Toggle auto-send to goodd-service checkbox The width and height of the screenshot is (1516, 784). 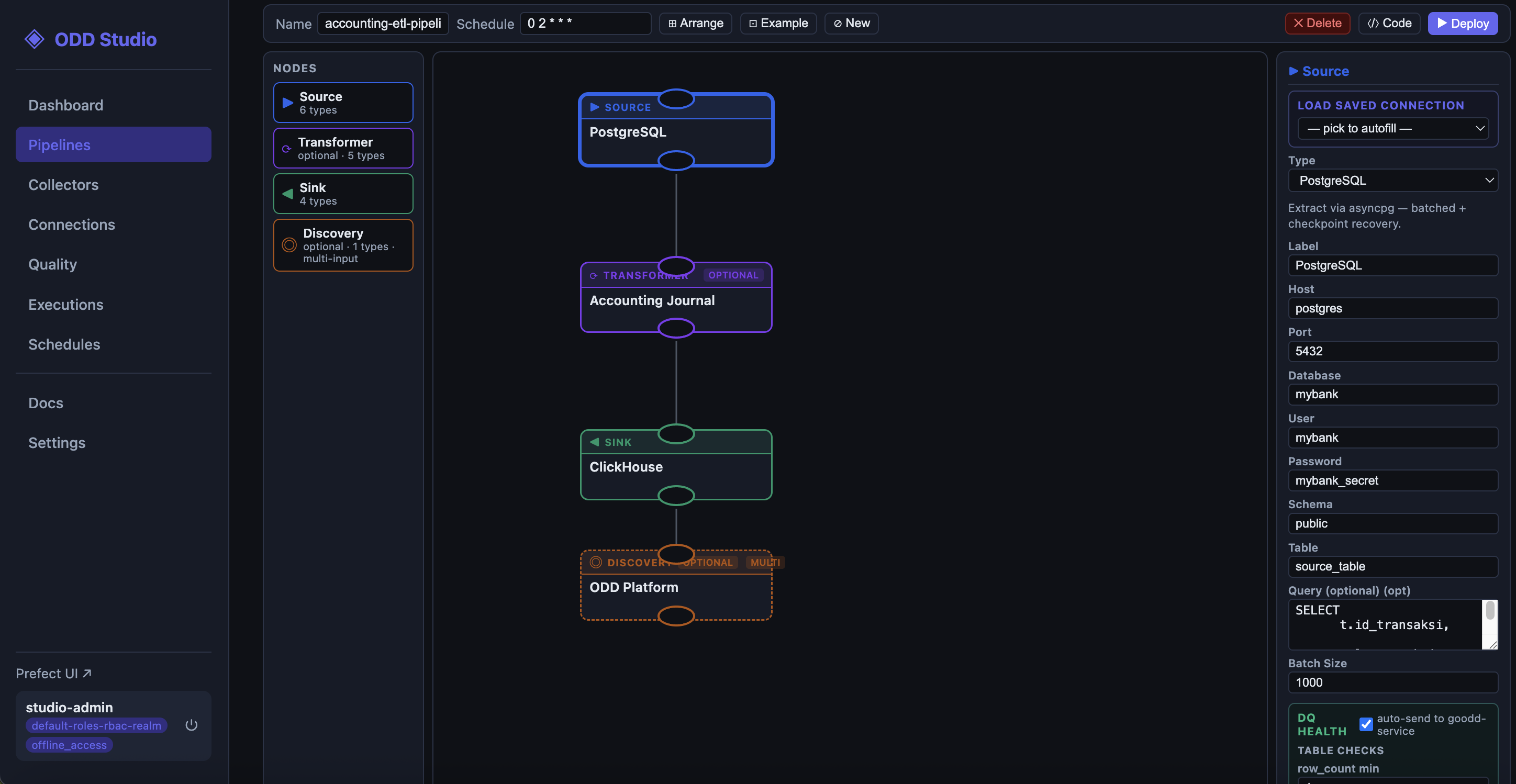(1366, 724)
